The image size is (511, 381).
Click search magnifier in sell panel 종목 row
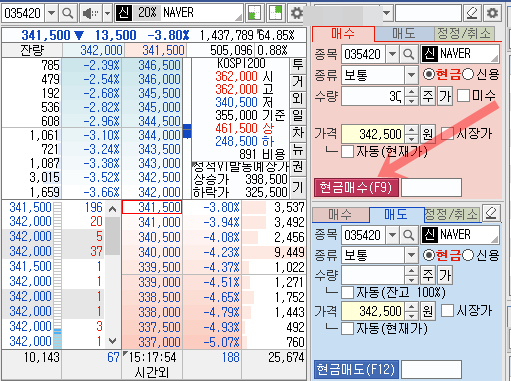click(409, 235)
